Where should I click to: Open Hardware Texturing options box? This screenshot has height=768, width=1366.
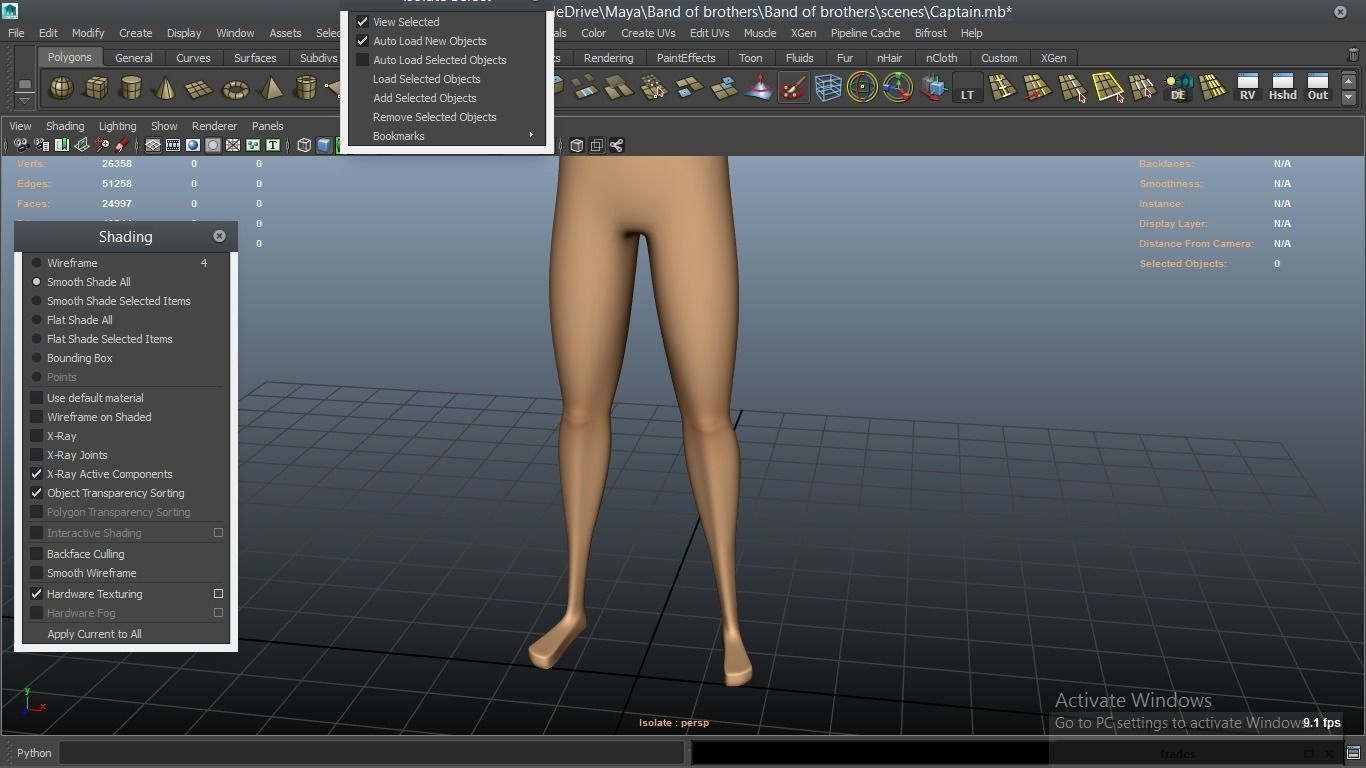(218, 594)
